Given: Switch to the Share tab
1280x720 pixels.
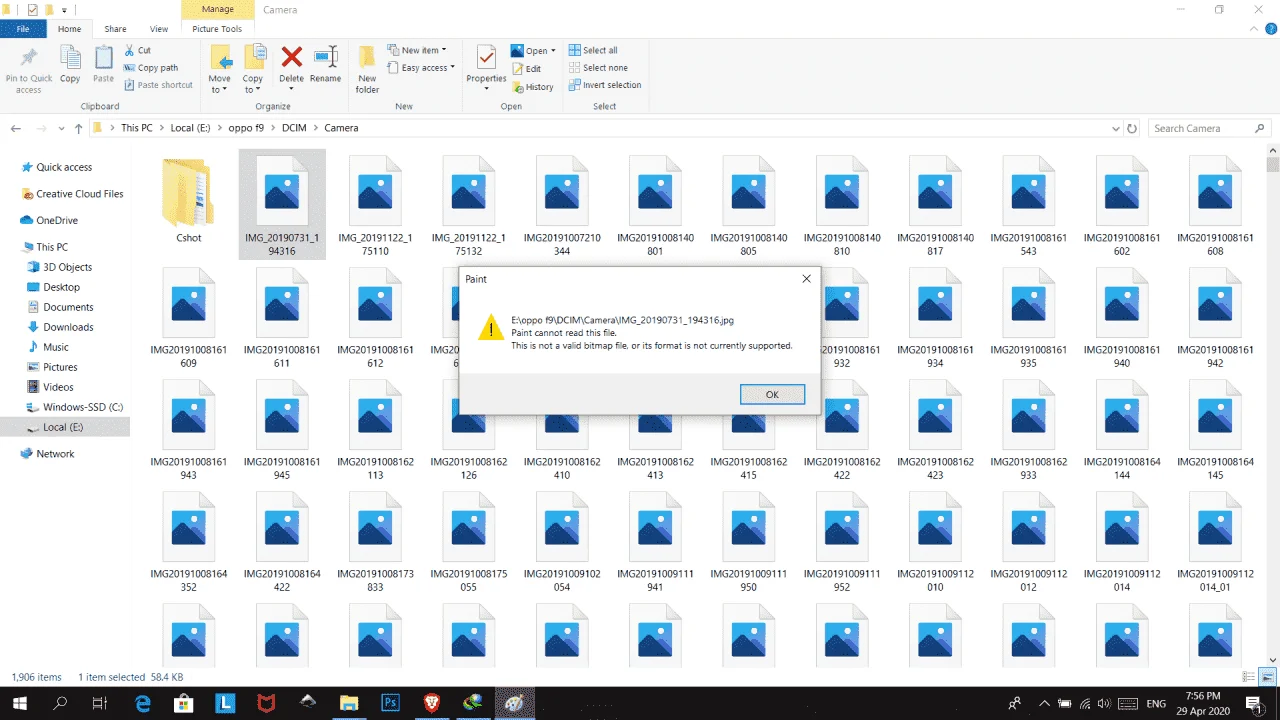Looking at the screenshot, I should (115, 29).
